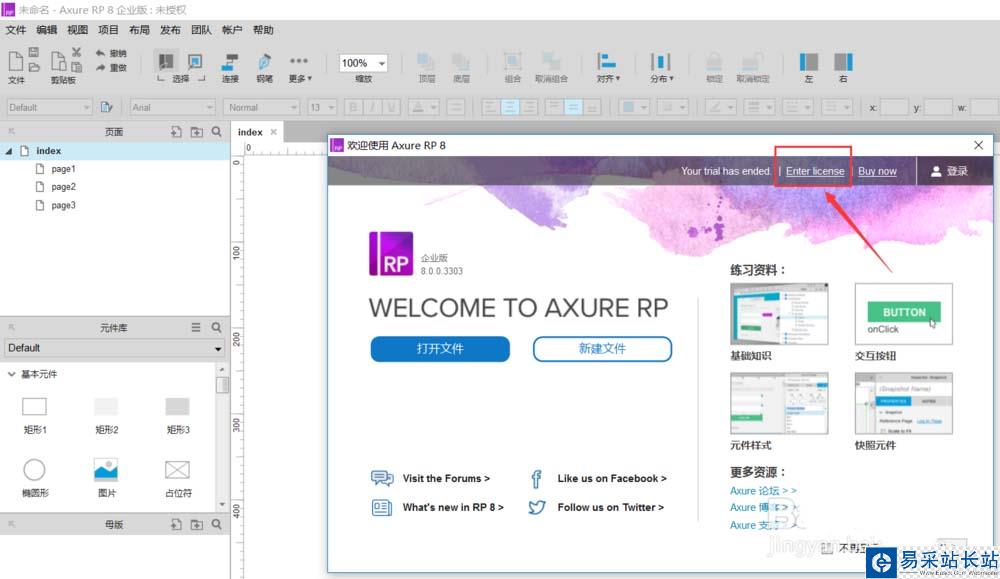The width and height of the screenshot is (1000, 579).
Task: Click the 登录 login button
Action: click(949, 171)
